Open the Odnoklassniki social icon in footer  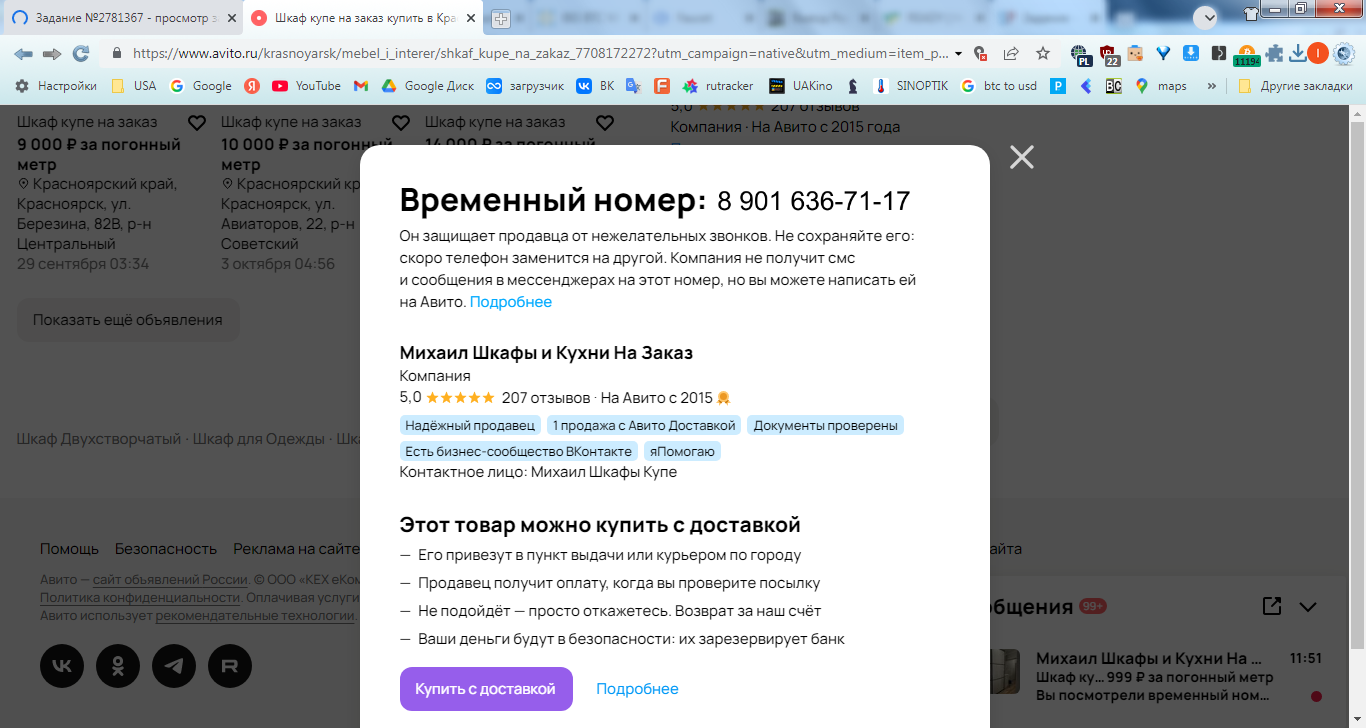[x=118, y=666]
